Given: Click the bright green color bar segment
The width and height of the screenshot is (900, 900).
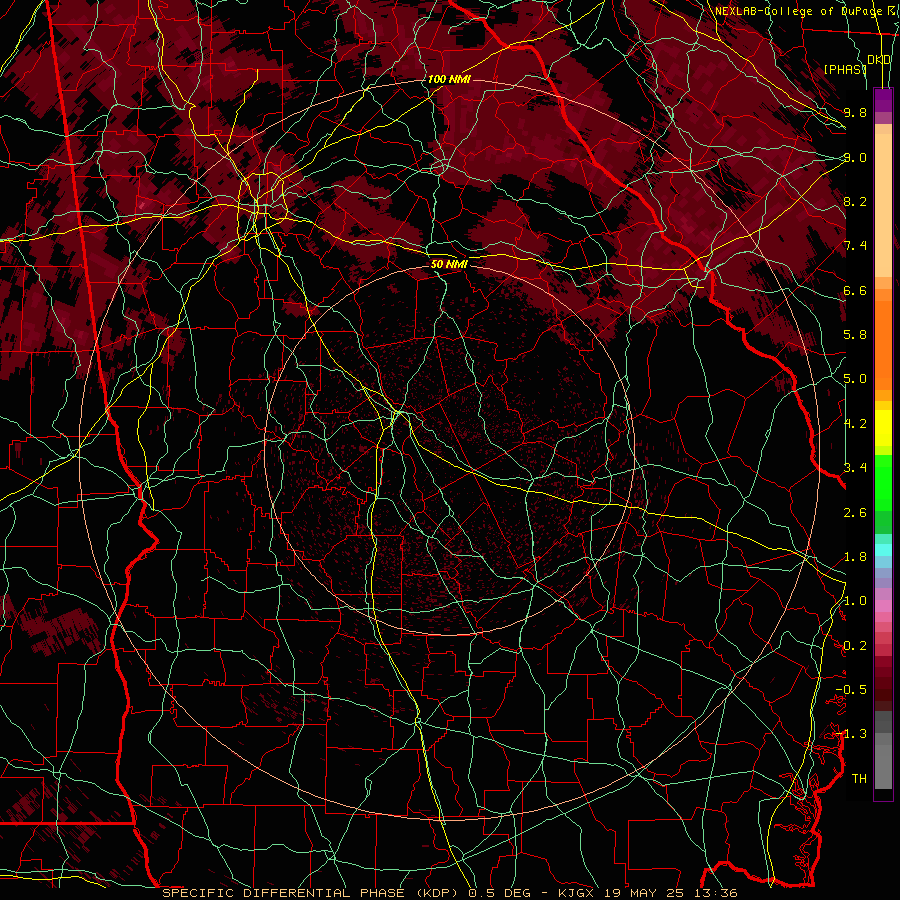Looking at the screenshot, I should (883, 482).
